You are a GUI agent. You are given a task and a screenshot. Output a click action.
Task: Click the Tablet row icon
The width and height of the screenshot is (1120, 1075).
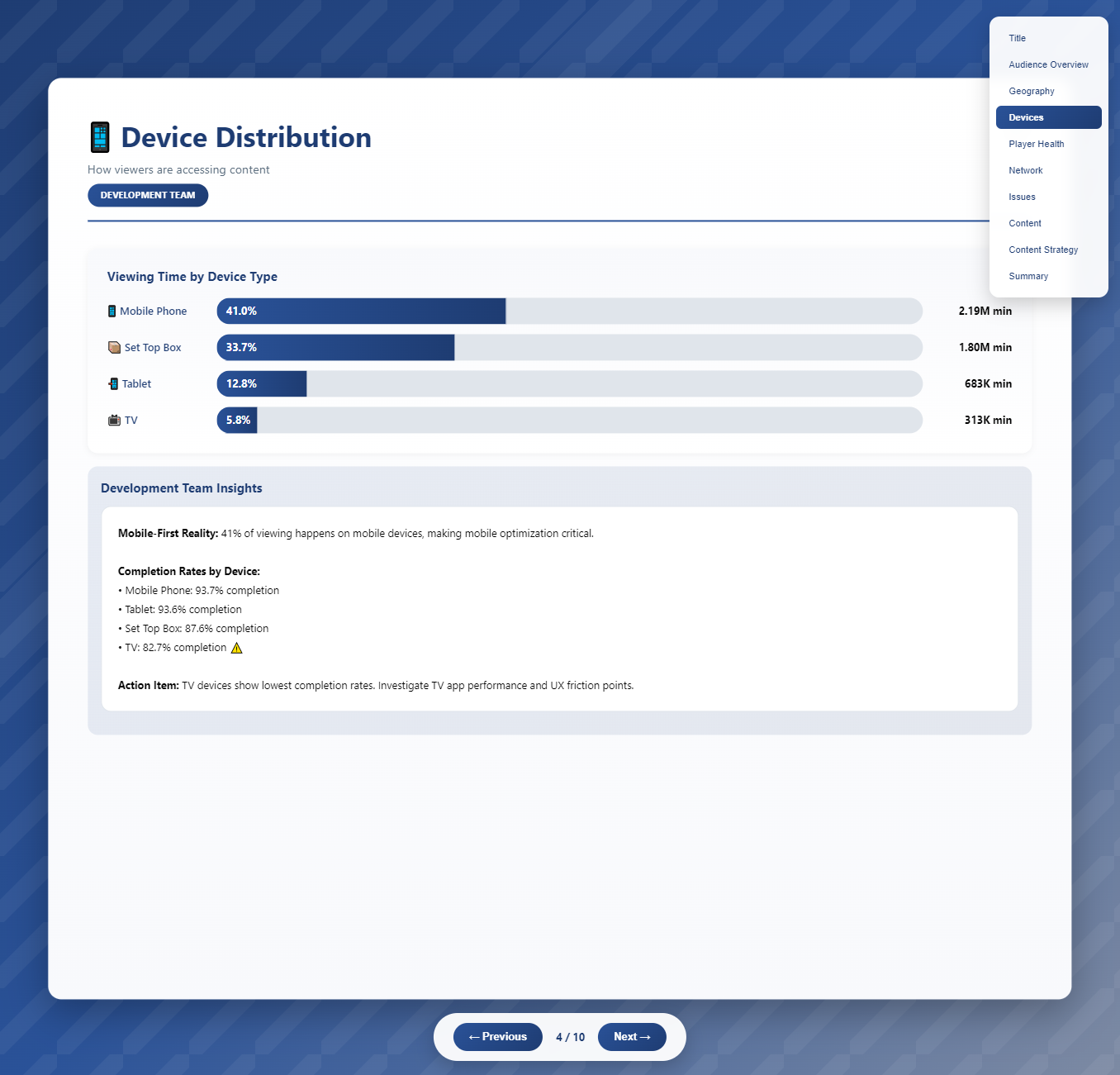coord(113,384)
